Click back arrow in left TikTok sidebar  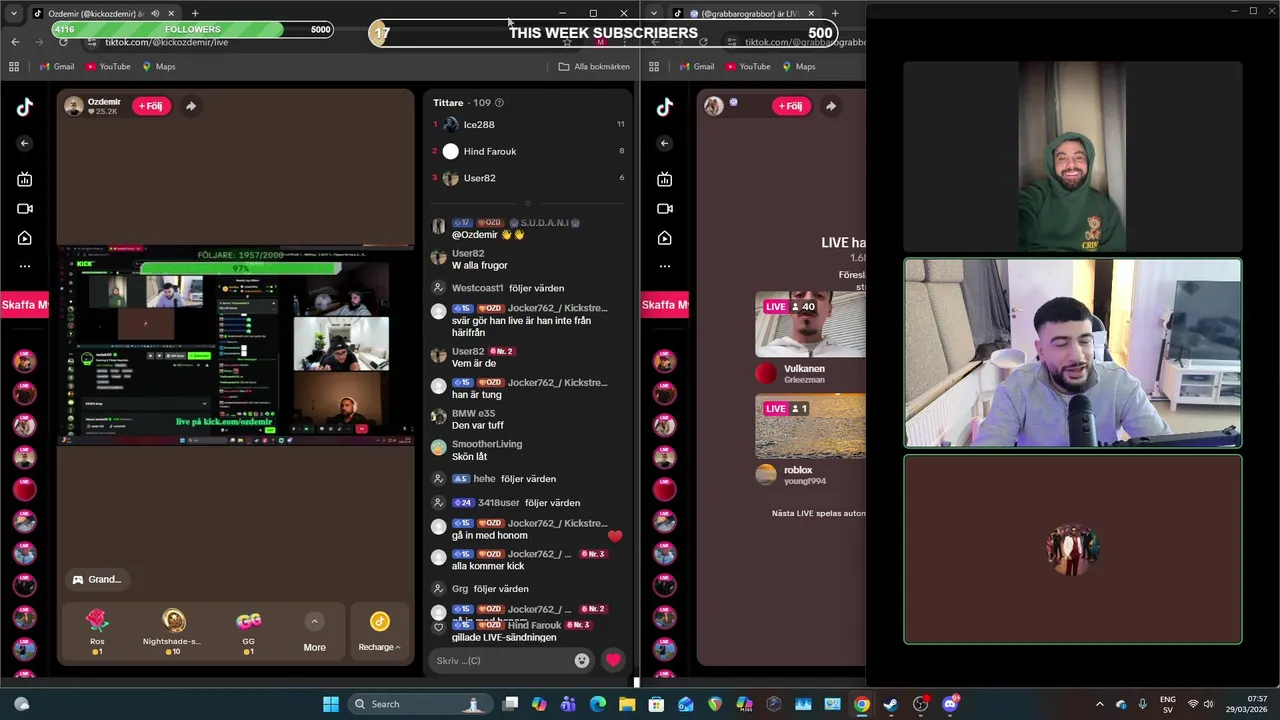tap(25, 143)
